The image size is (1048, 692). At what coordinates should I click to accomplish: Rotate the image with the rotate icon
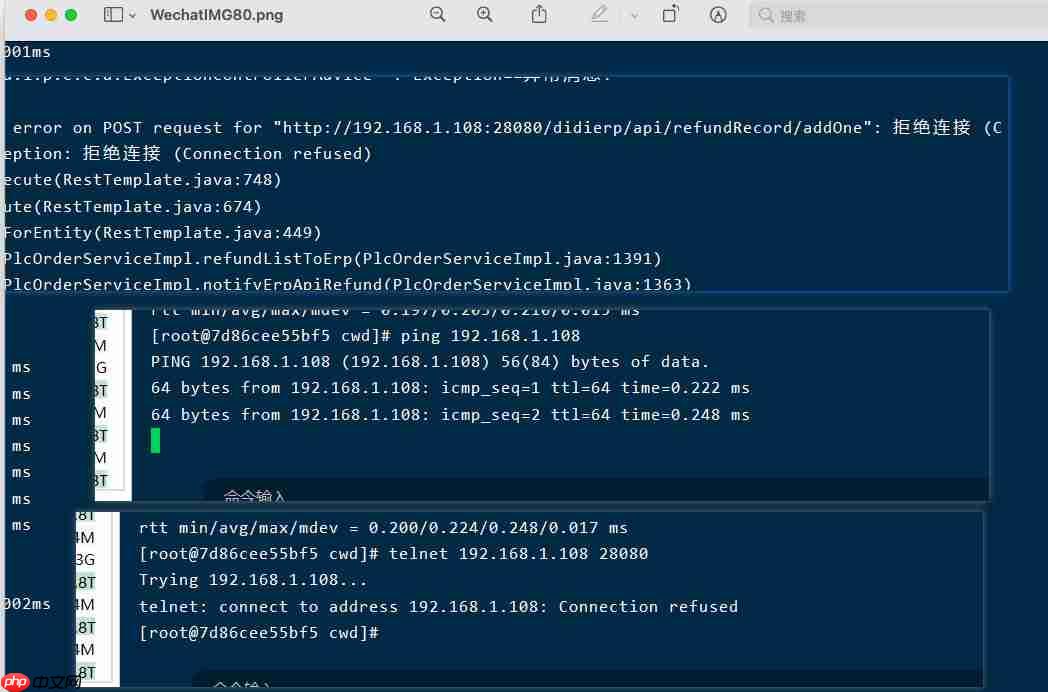coord(670,14)
